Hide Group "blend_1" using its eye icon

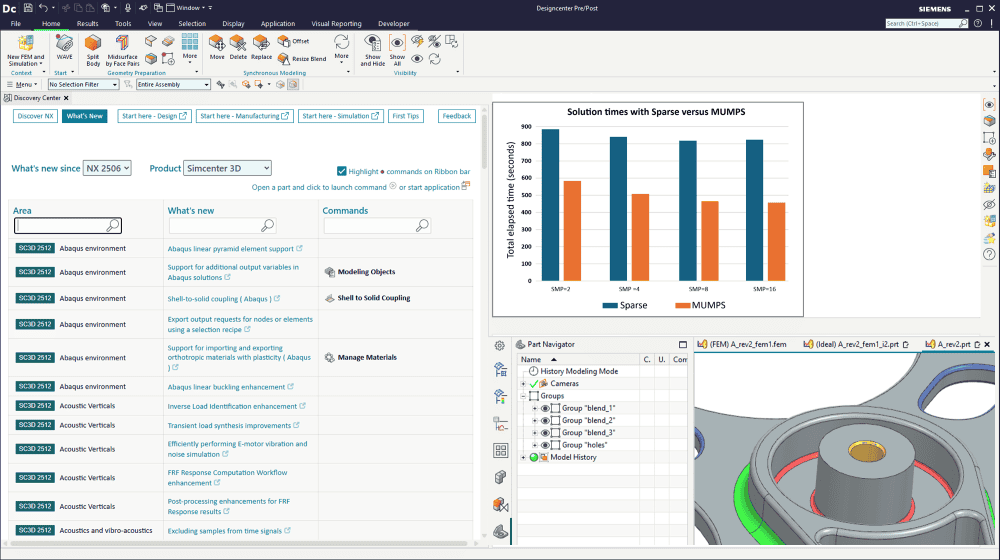point(545,408)
